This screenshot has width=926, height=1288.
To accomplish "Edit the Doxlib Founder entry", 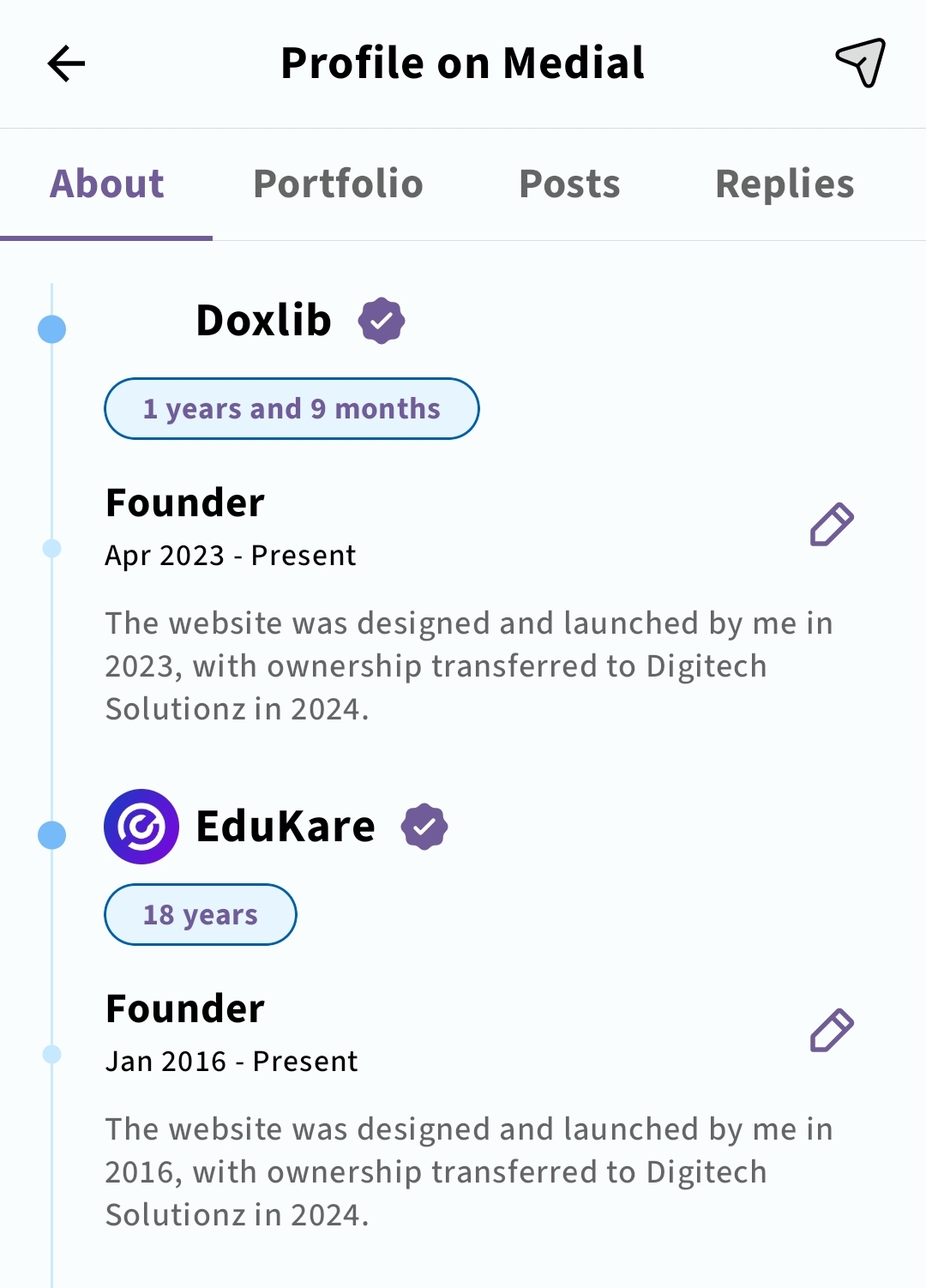I will 832,524.
